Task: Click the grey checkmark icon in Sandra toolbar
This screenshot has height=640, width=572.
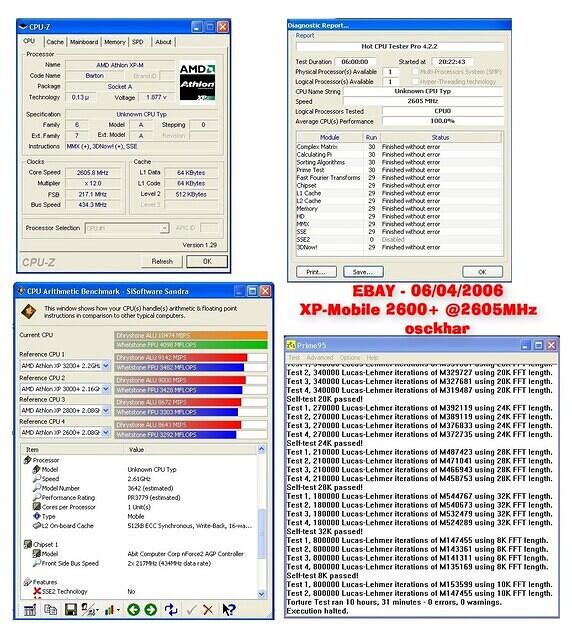Action: pyautogui.click(x=191, y=610)
